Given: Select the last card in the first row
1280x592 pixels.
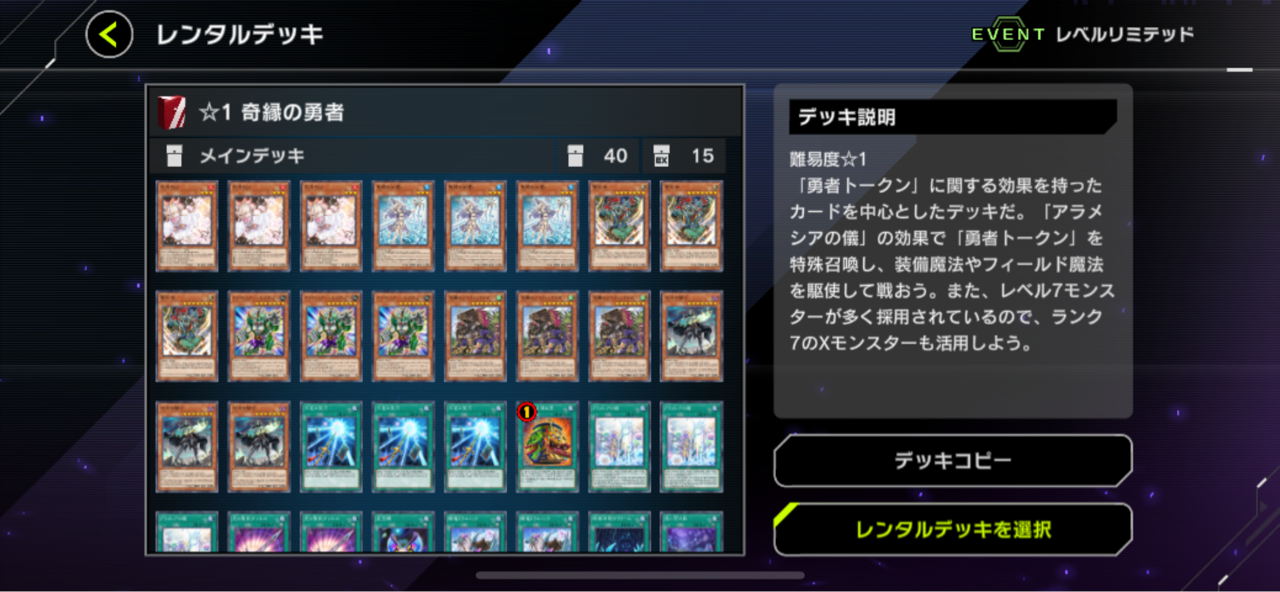Looking at the screenshot, I should pyautogui.click(x=691, y=226).
